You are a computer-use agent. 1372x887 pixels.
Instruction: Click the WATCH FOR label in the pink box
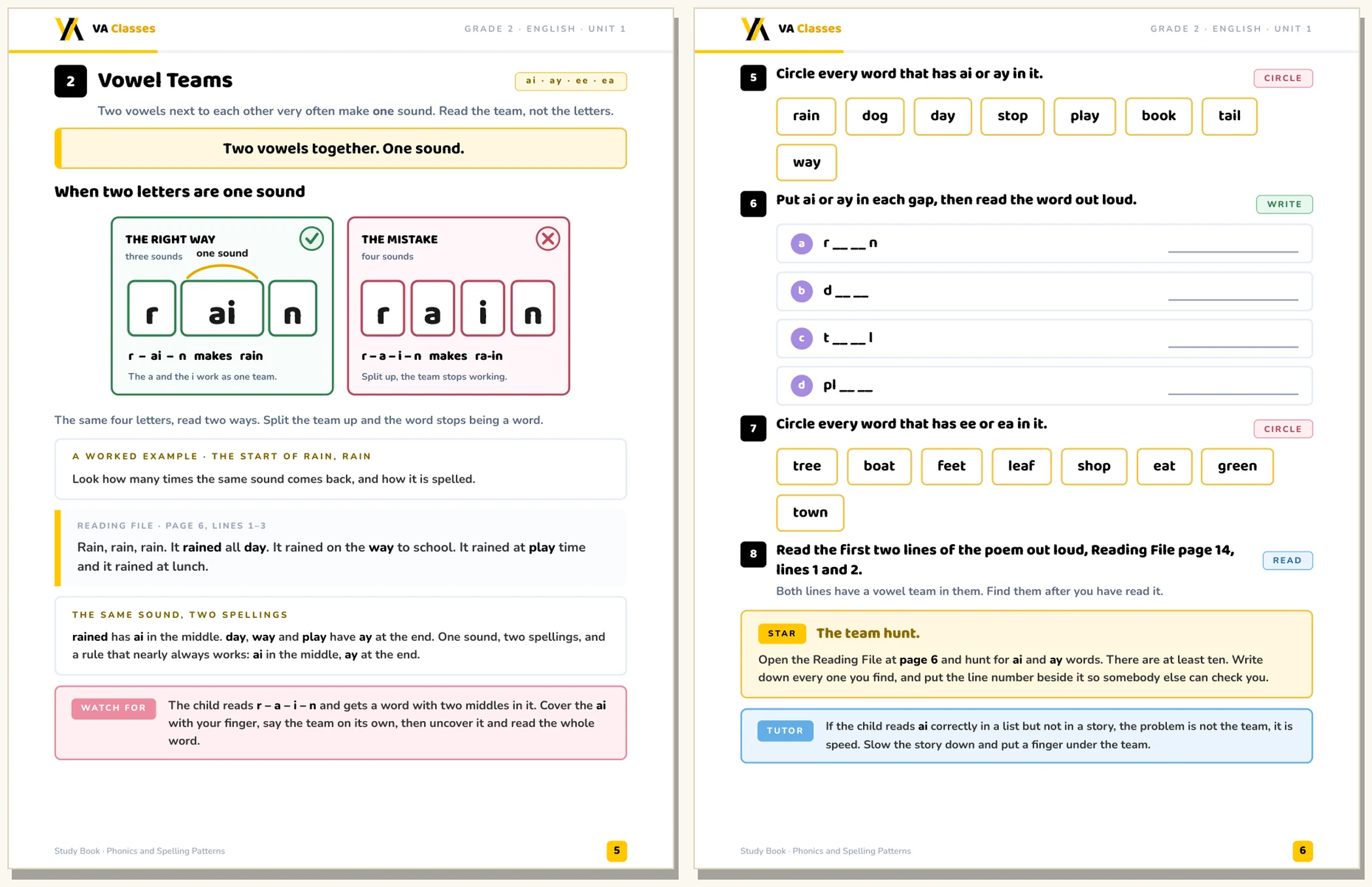click(114, 708)
